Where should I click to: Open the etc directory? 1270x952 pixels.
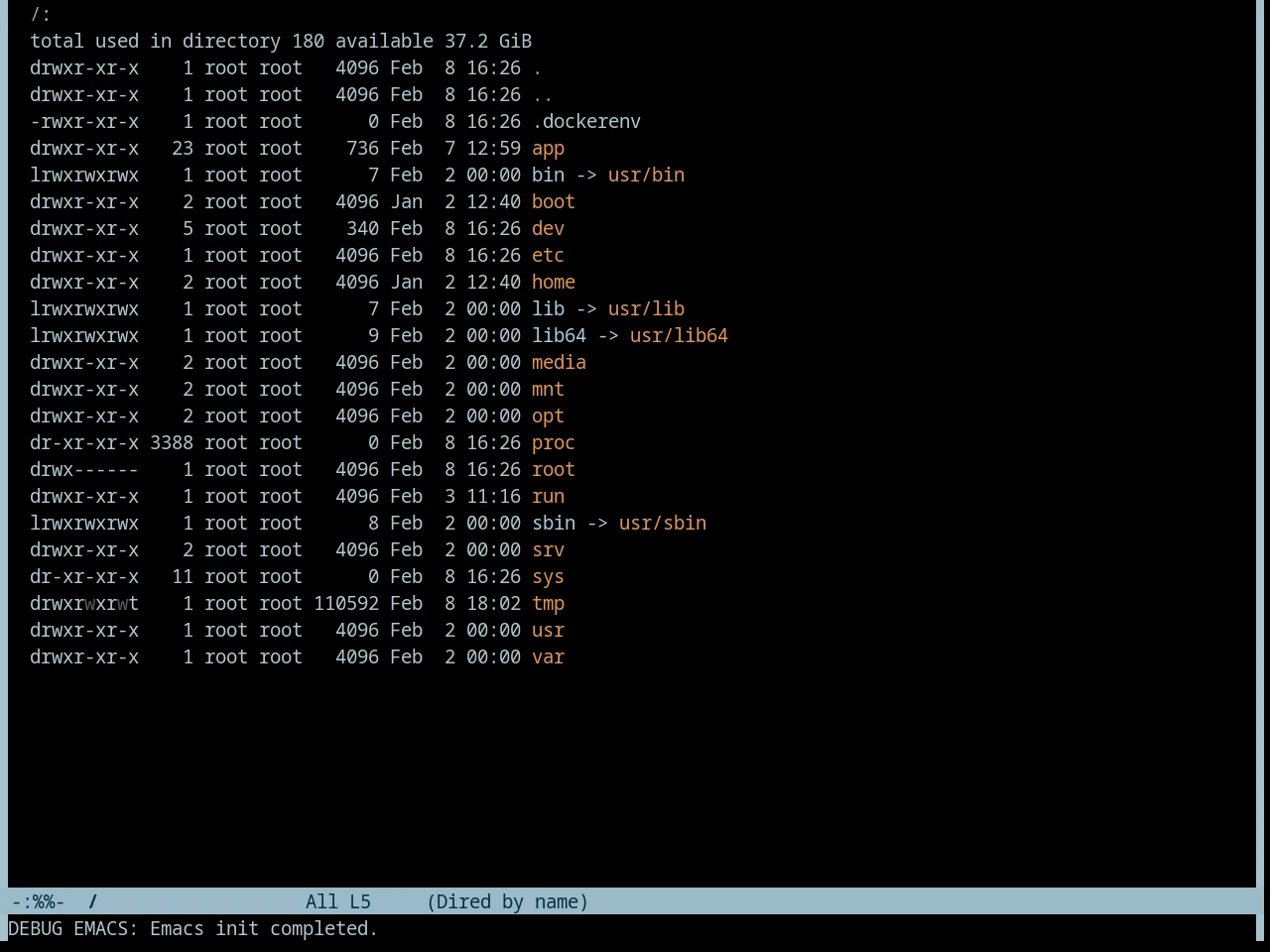click(548, 256)
